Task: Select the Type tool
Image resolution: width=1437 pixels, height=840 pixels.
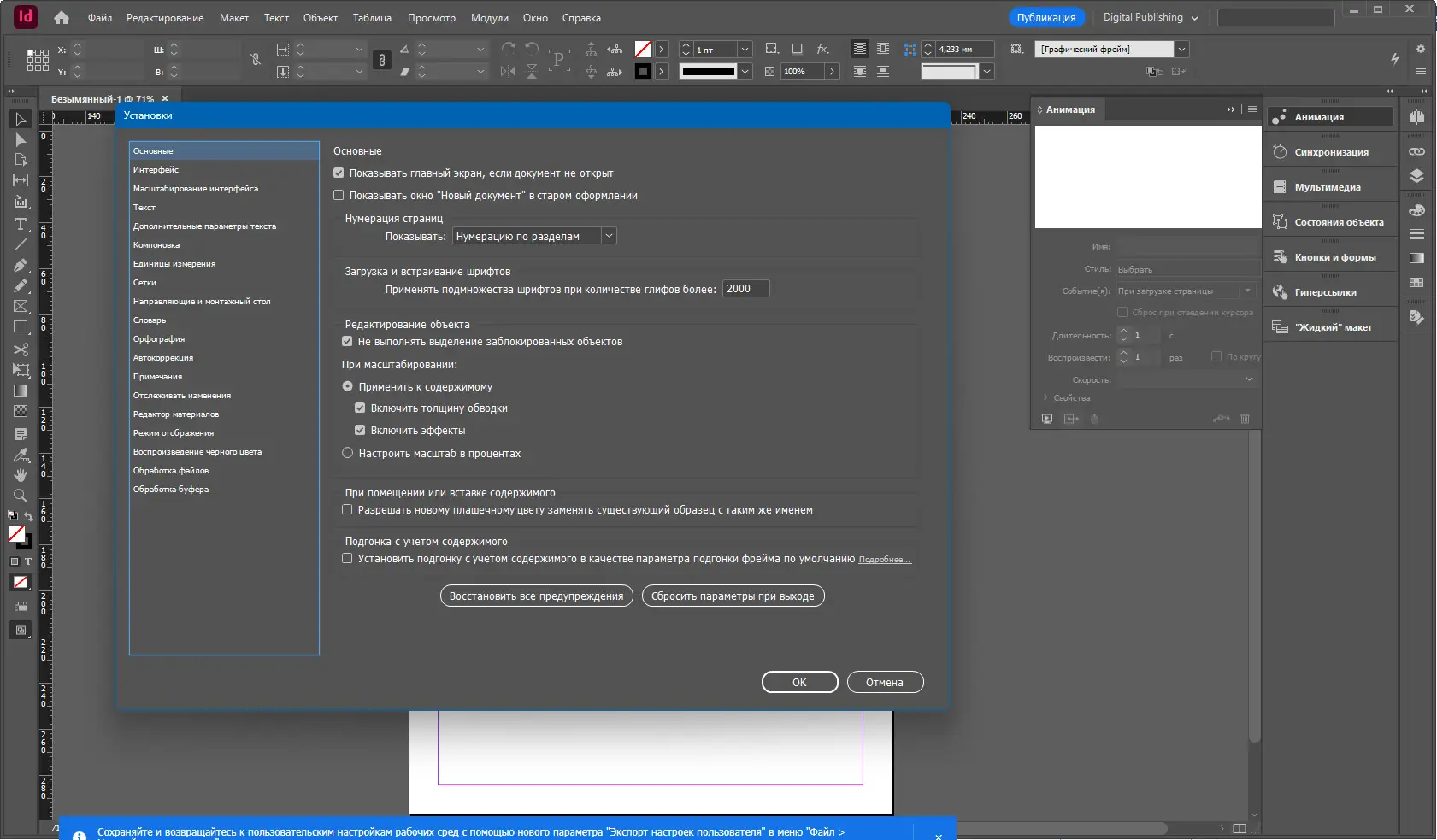Action: tap(21, 224)
